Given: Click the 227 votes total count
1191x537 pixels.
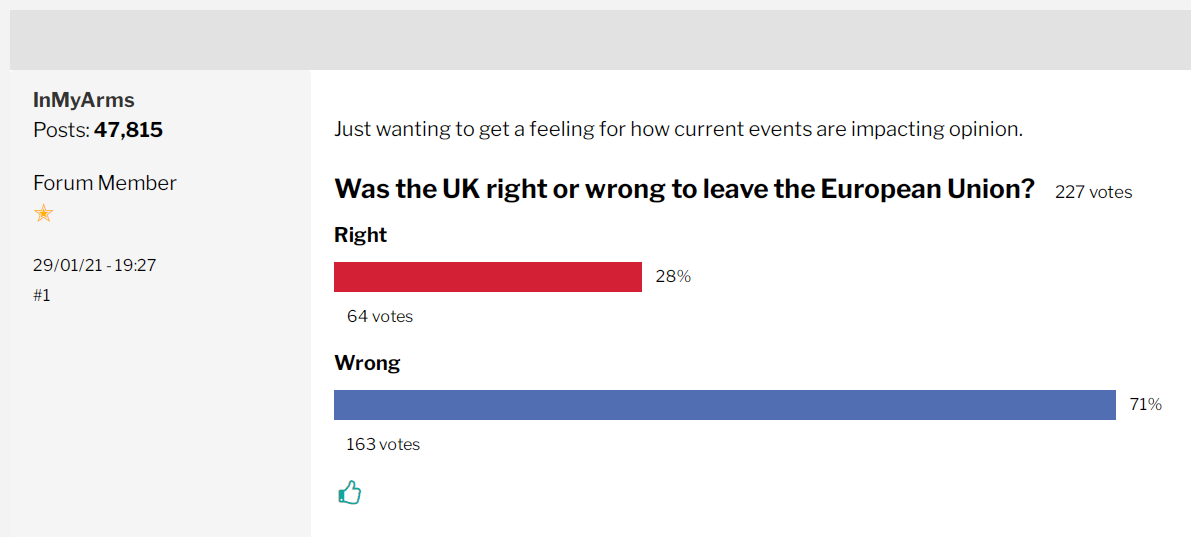Looking at the screenshot, I should (x=1093, y=192).
